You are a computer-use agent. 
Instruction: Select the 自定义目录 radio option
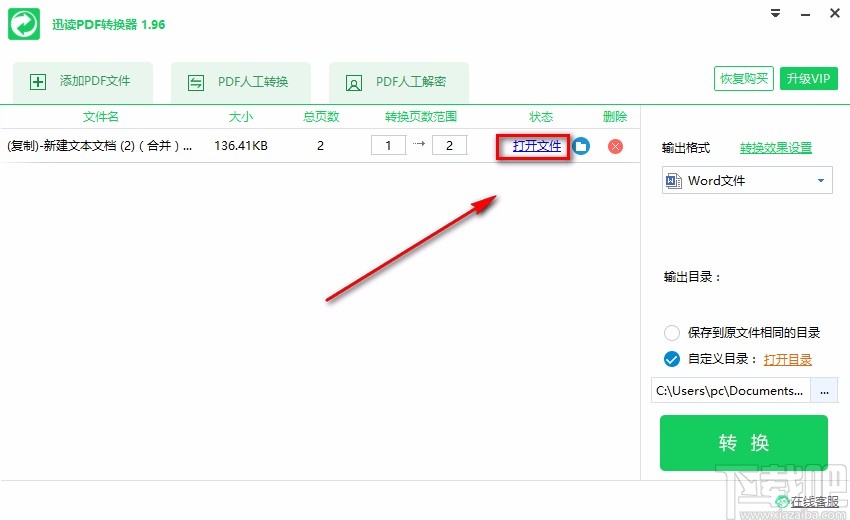(672, 359)
